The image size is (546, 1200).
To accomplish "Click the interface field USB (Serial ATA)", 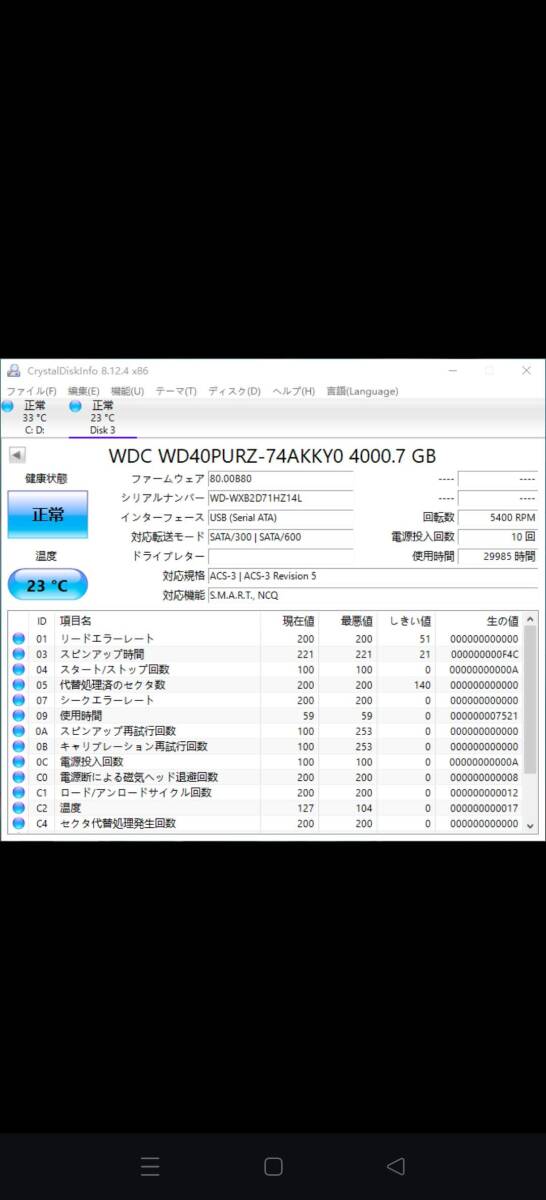I will [x=281, y=518].
